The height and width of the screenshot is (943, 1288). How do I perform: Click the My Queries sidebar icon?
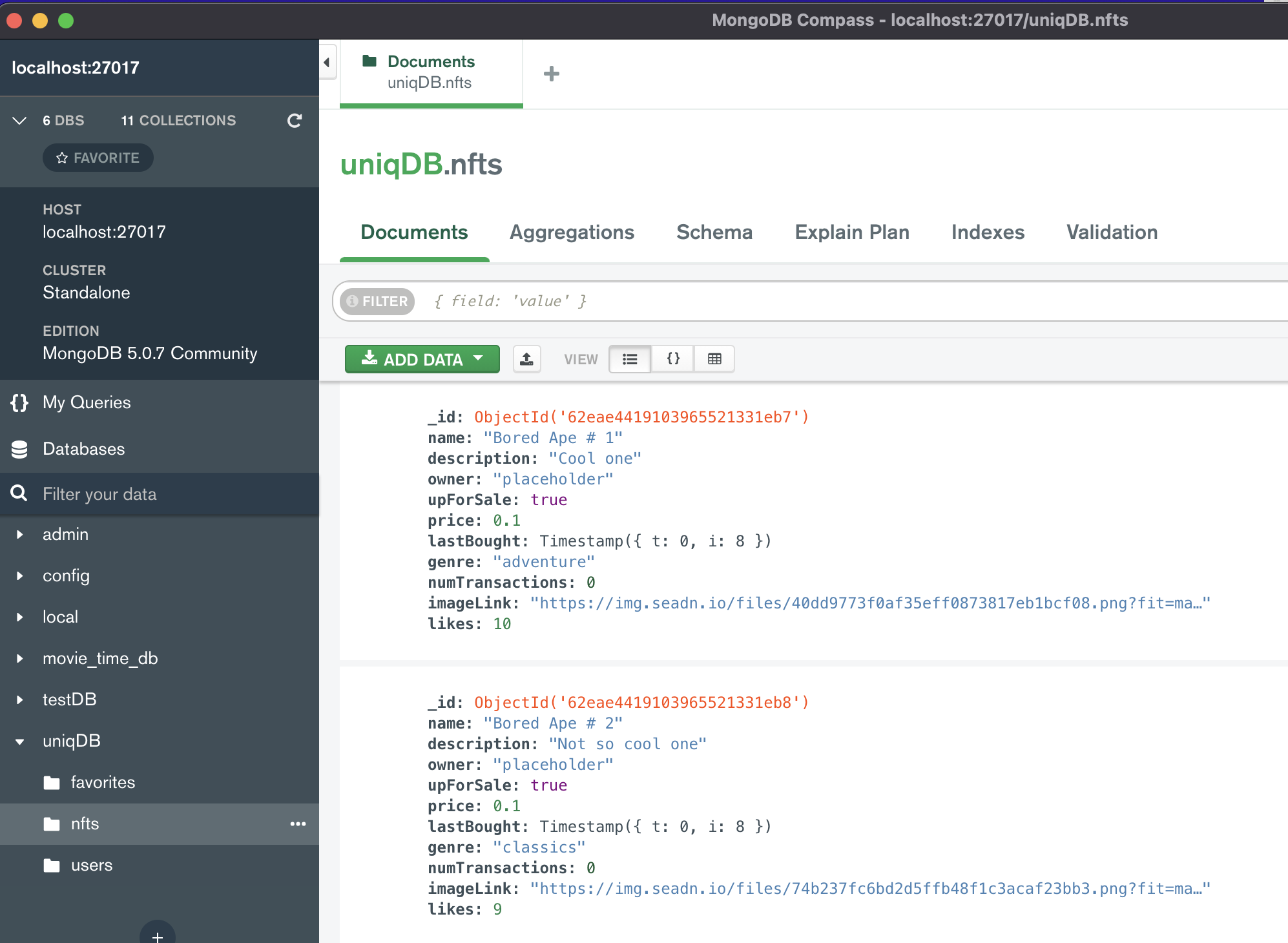coord(19,403)
